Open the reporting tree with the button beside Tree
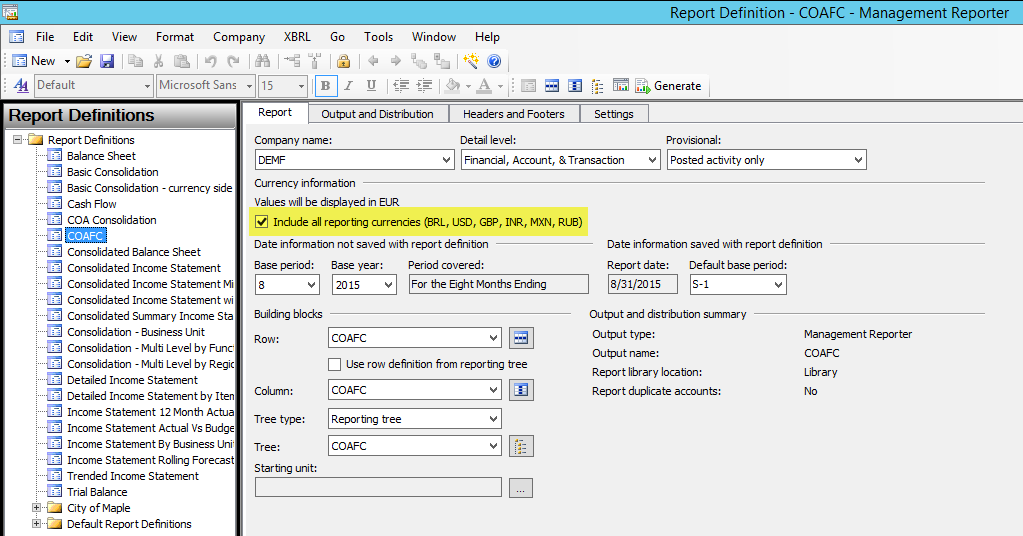This screenshot has height=536, width=1023. click(520, 446)
